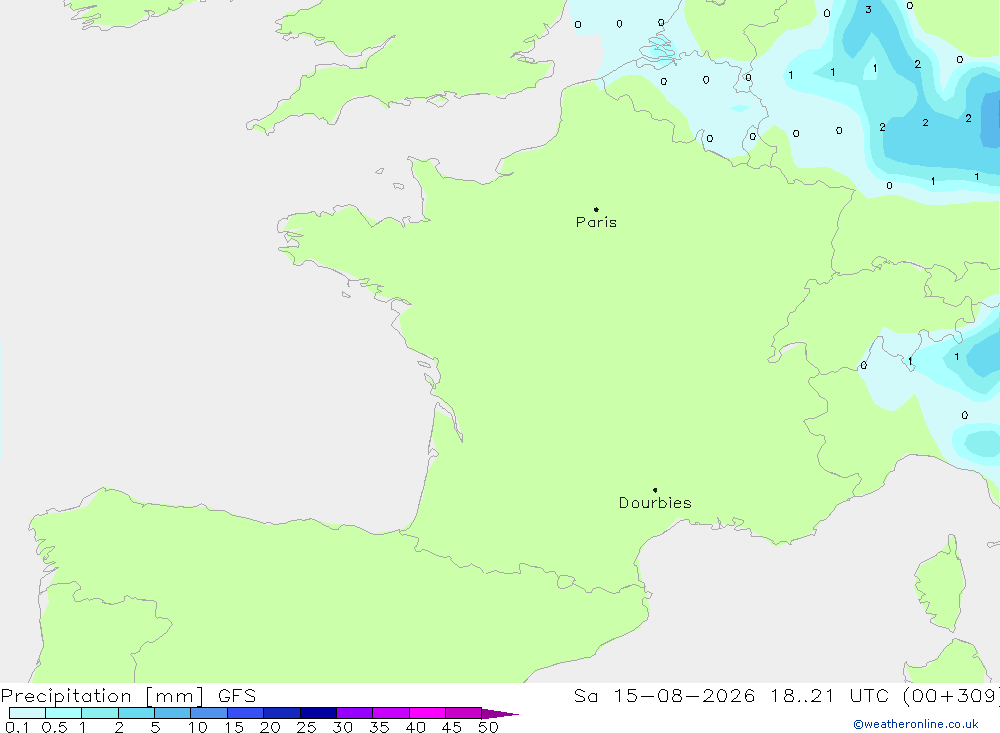
Task: Pick the bright magenta 40–45 legend swatch
Action: pos(427,713)
